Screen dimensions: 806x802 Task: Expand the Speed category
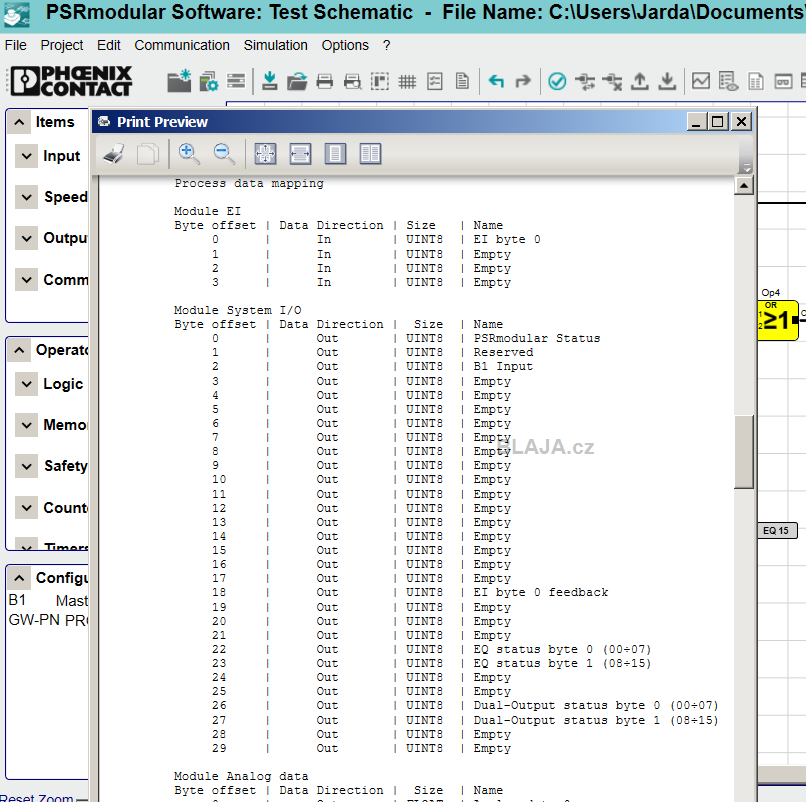[26, 197]
